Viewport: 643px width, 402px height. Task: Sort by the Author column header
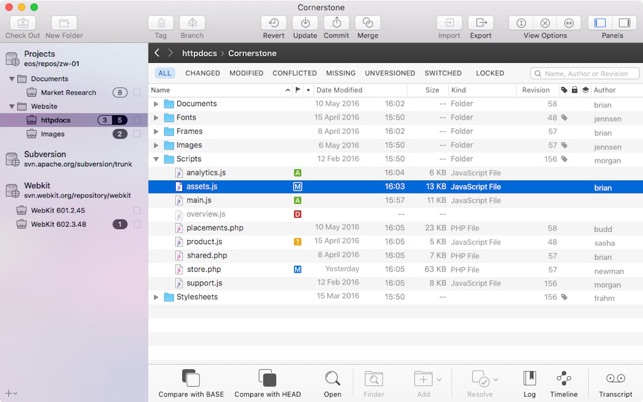[x=604, y=90]
